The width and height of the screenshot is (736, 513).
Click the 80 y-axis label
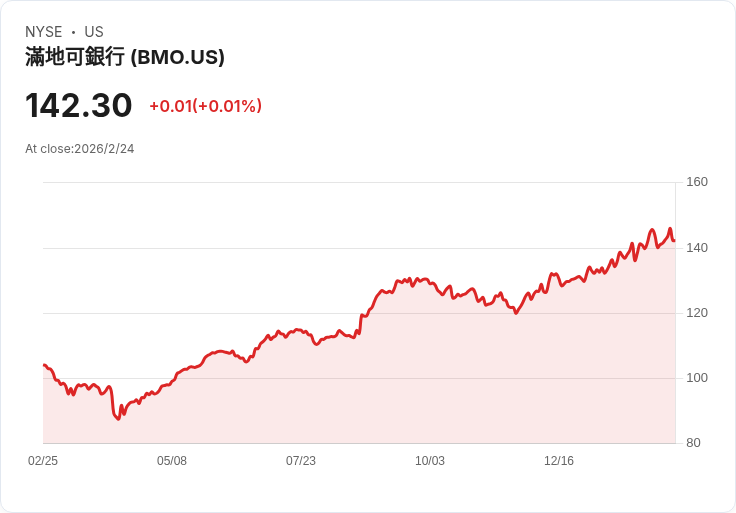click(x=693, y=443)
